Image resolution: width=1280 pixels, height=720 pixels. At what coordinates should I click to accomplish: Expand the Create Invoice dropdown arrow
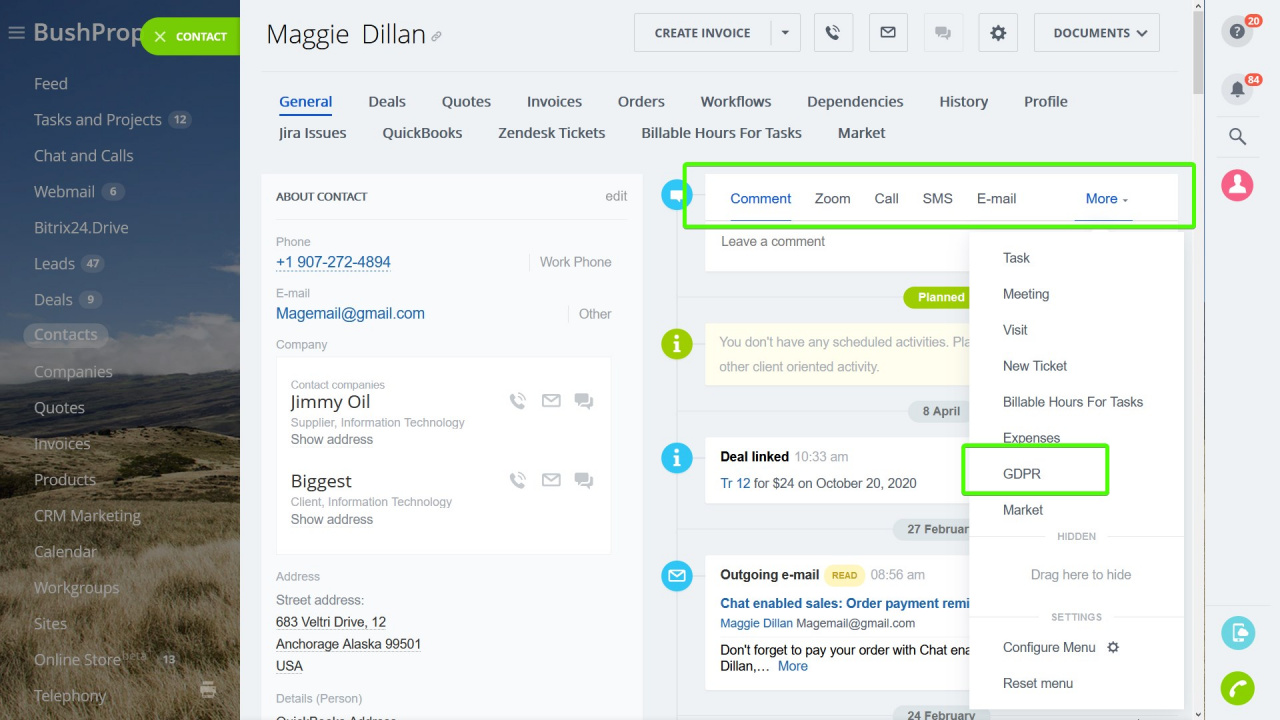785,33
